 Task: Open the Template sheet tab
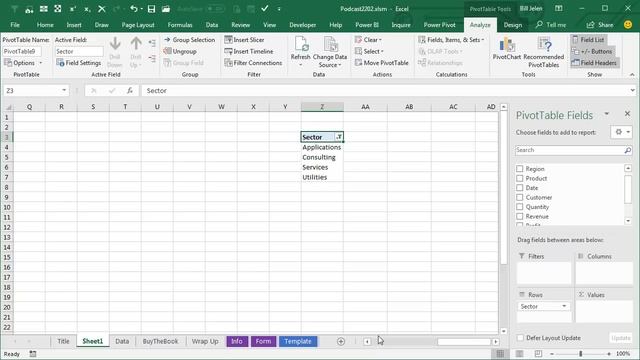point(298,341)
